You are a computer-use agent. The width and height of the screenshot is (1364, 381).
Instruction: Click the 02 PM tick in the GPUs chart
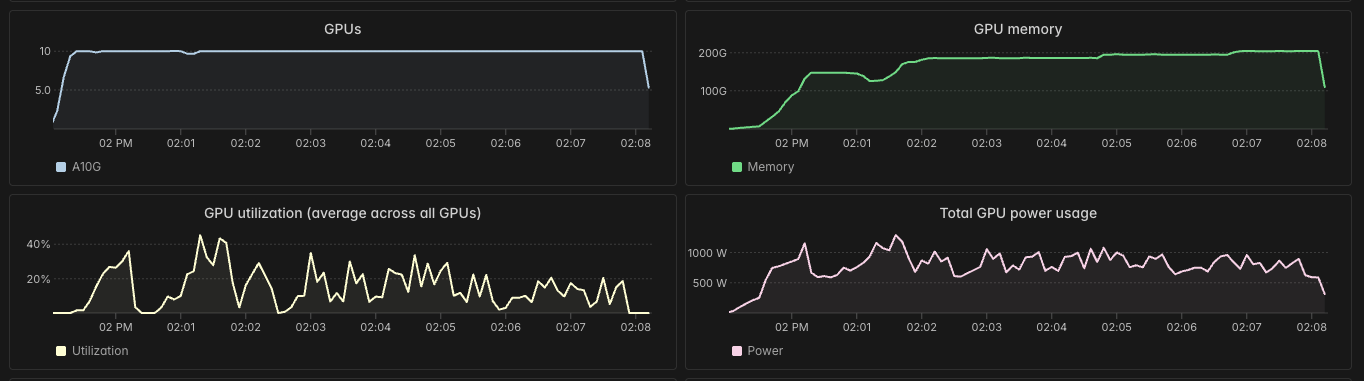[x=116, y=143]
